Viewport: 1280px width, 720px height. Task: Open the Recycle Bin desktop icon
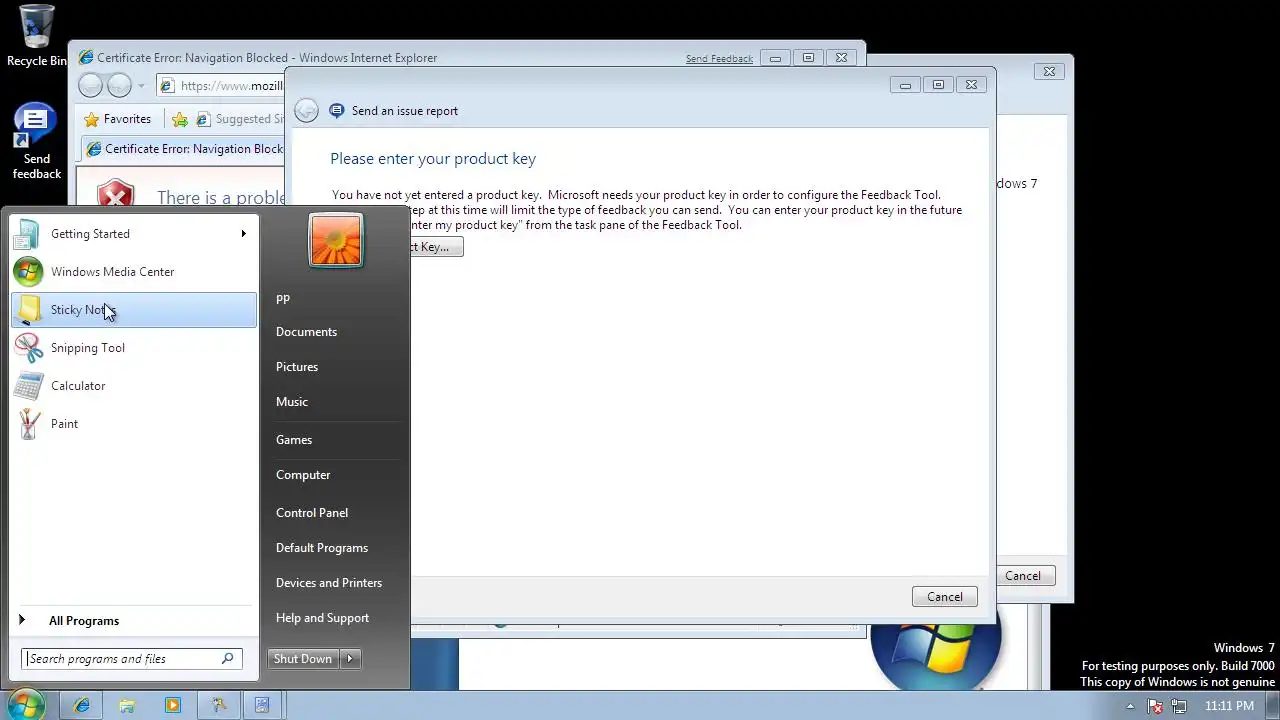[36, 35]
